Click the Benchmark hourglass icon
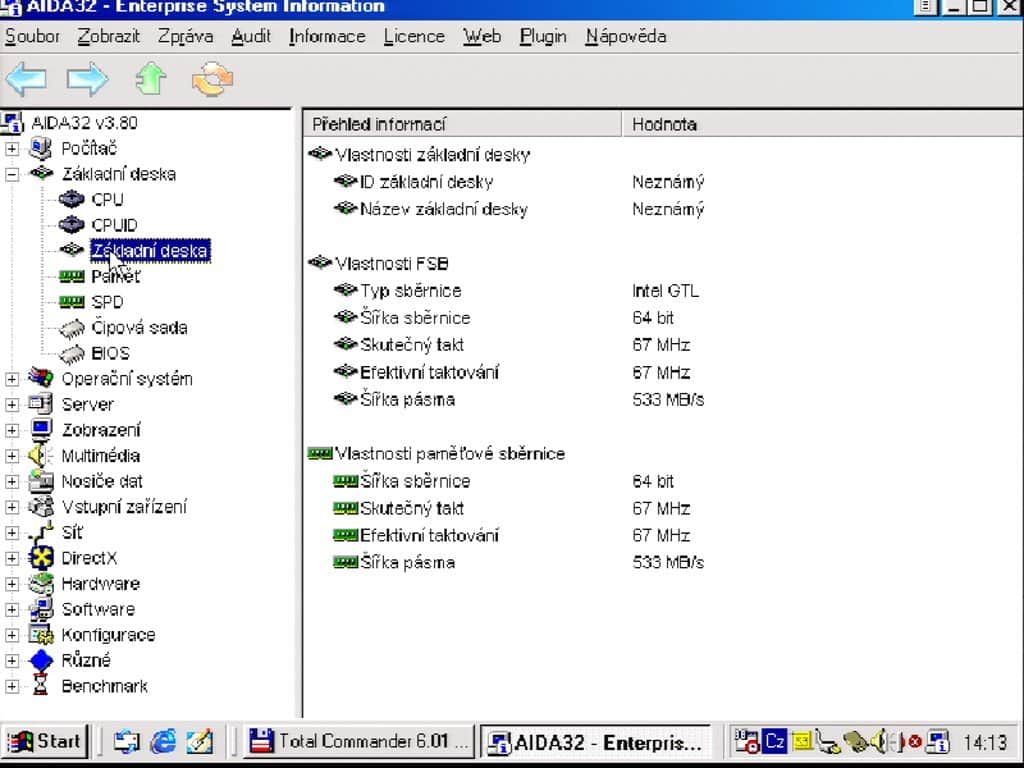Viewport: 1024px width, 768px height. [x=40, y=686]
